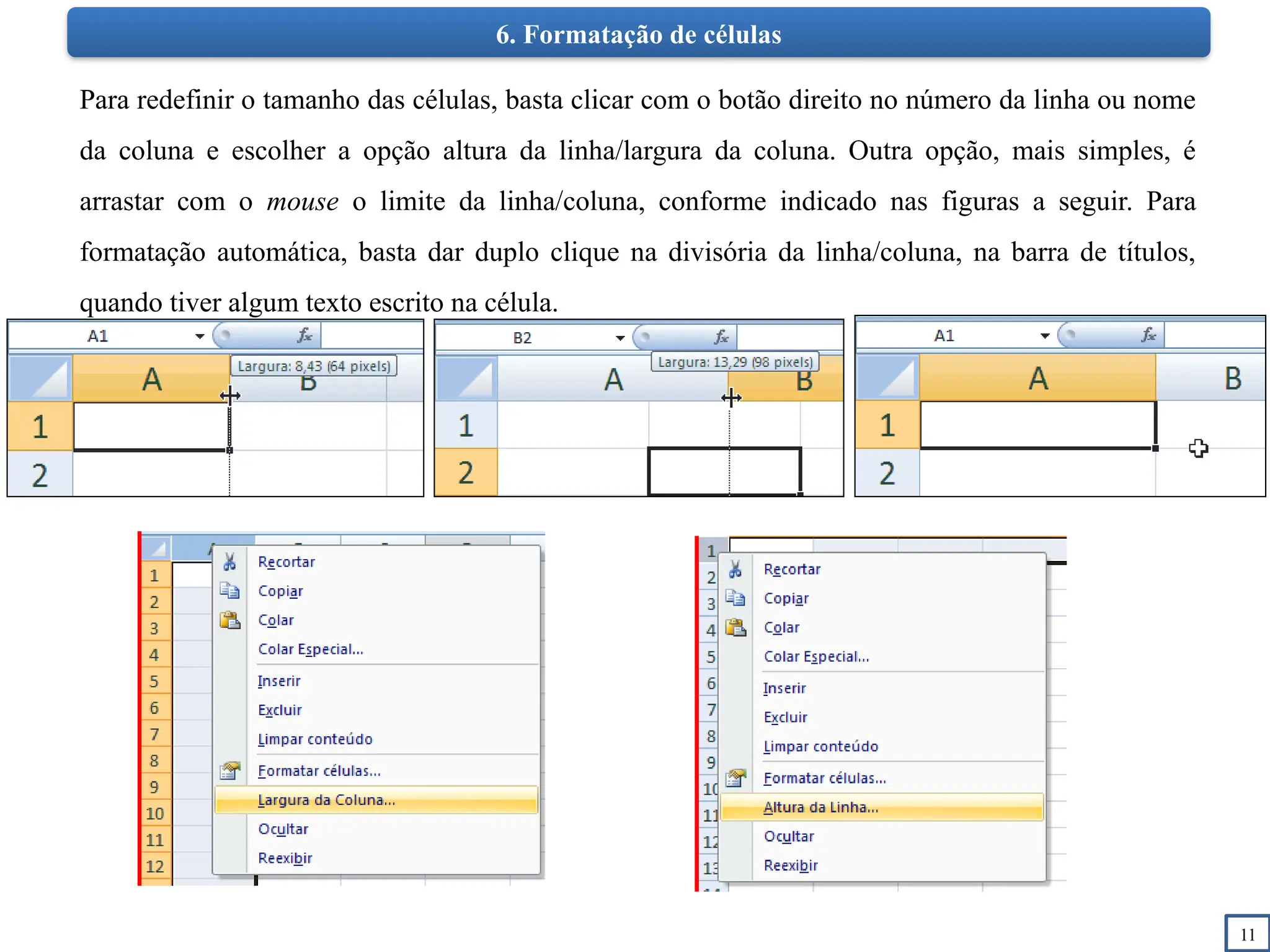This screenshot has width=1270, height=952.
Task: Click row 5 header beside the column context menu
Action: tap(155, 681)
